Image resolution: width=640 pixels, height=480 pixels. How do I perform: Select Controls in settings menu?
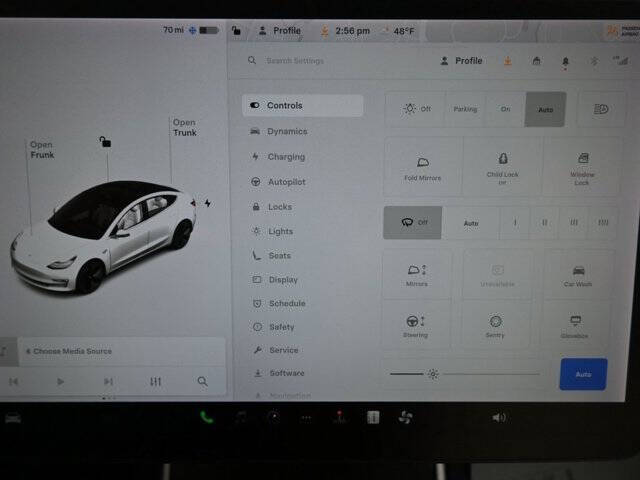pos(302,106)
